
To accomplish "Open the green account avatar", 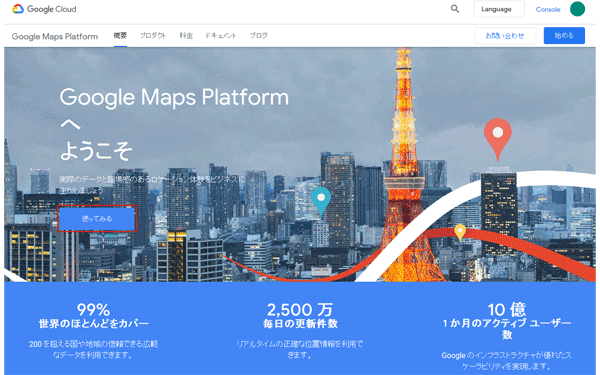I will tap(577, 9).
